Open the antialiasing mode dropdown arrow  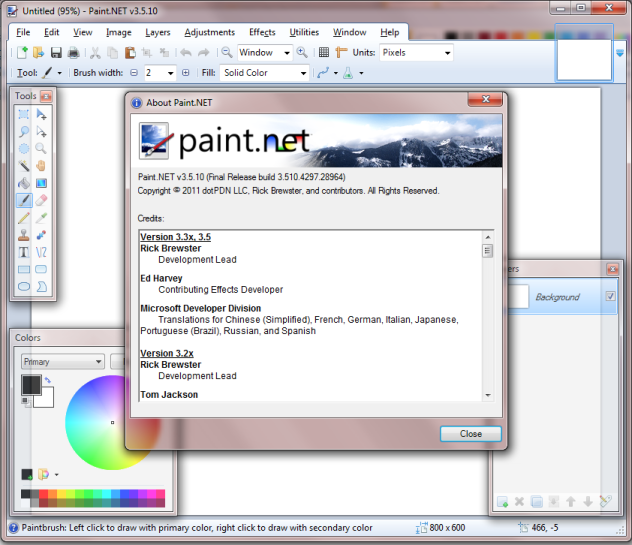(x=335, y=73)
